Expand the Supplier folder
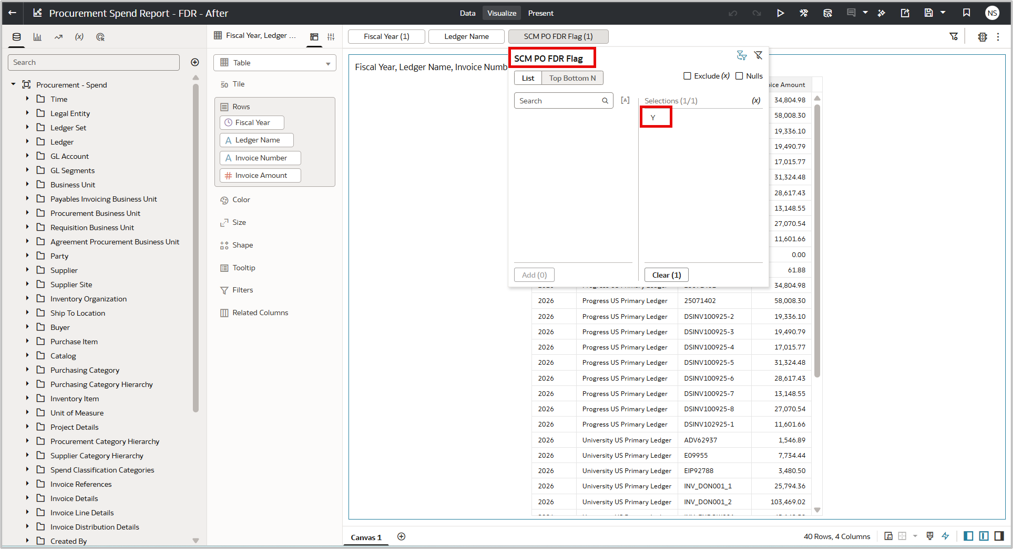 coord(27,270)
